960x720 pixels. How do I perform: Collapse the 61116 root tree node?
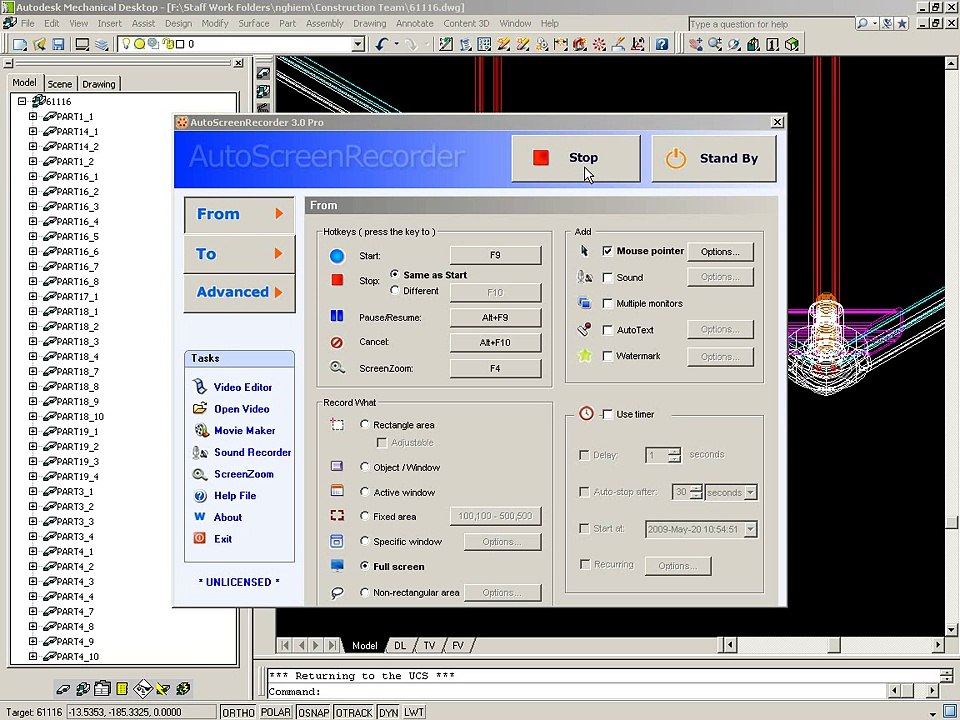click(22, 101)
